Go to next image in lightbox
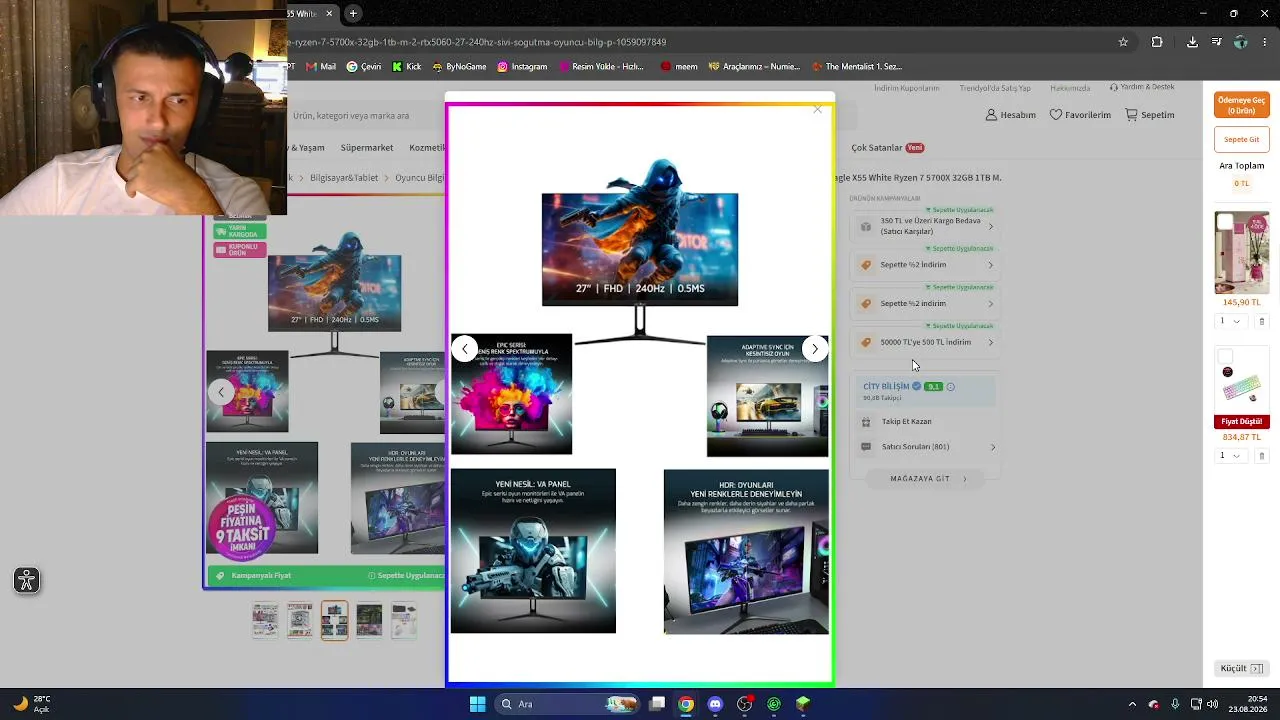The width and height of the screenshot is (1280, 720). (x=815, y=348)
